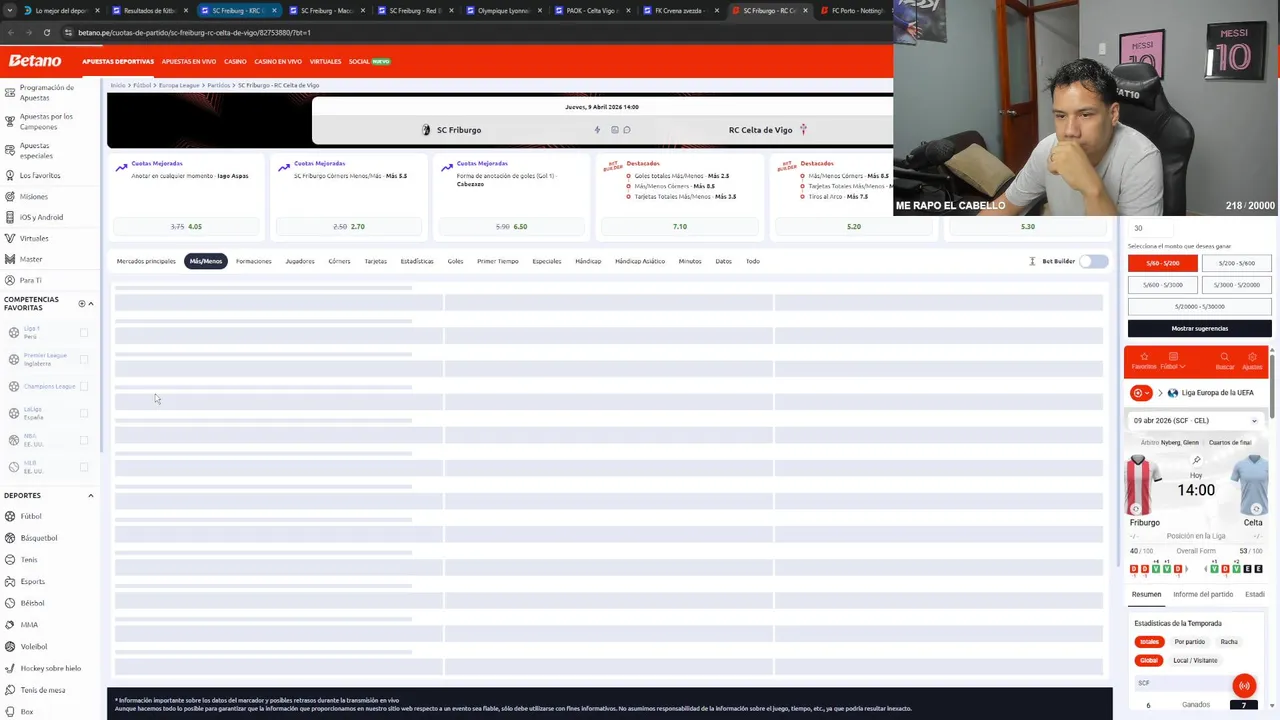1280x720 pixels.
Task: Select the S/60 - S/200 amount button
Action: (x=1163, y=263)
